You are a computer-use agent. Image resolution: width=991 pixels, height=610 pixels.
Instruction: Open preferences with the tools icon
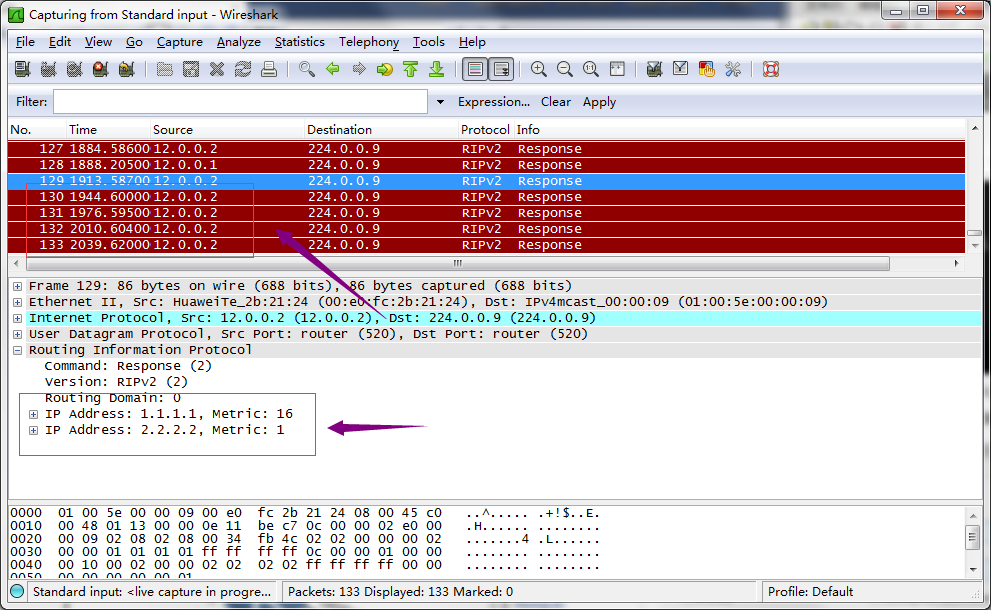click(x=733, y=69)
